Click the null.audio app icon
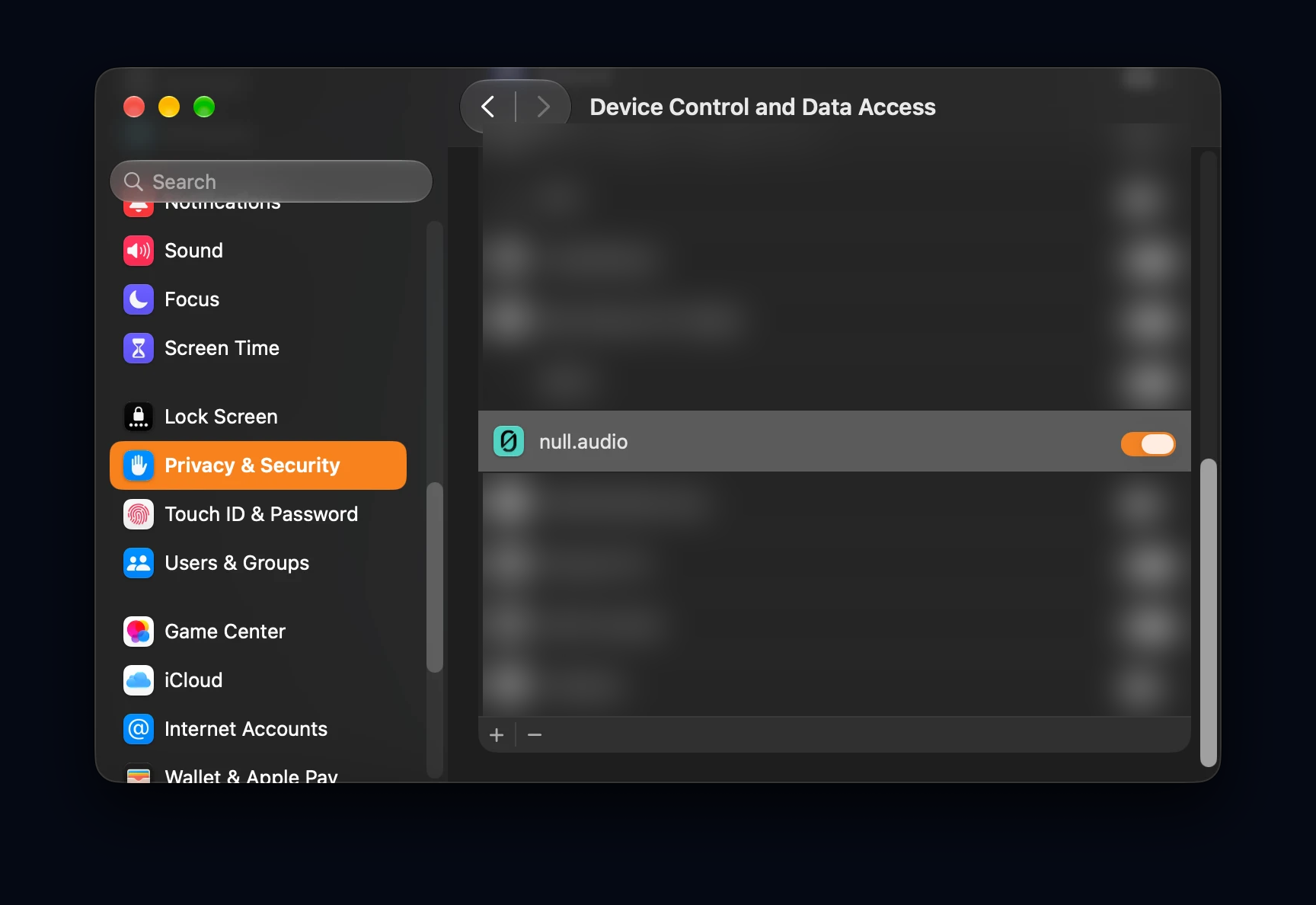This screenshot has height=905, width=1316. (509, 441)
